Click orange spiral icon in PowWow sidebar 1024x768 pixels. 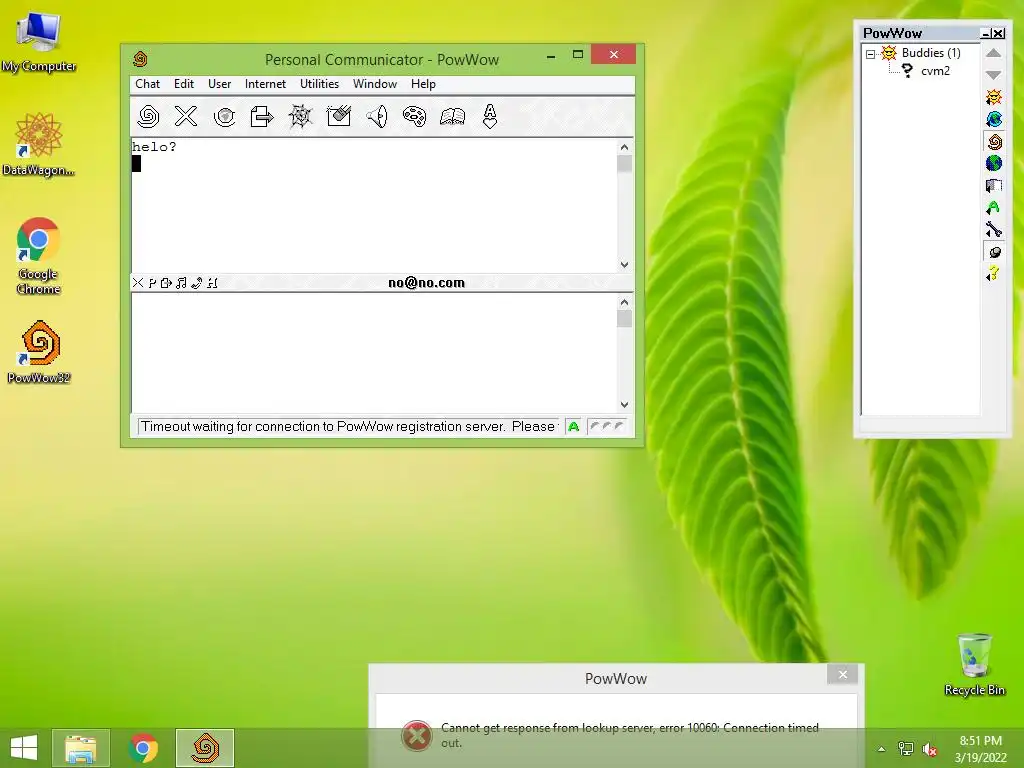(x=994, y=141)
